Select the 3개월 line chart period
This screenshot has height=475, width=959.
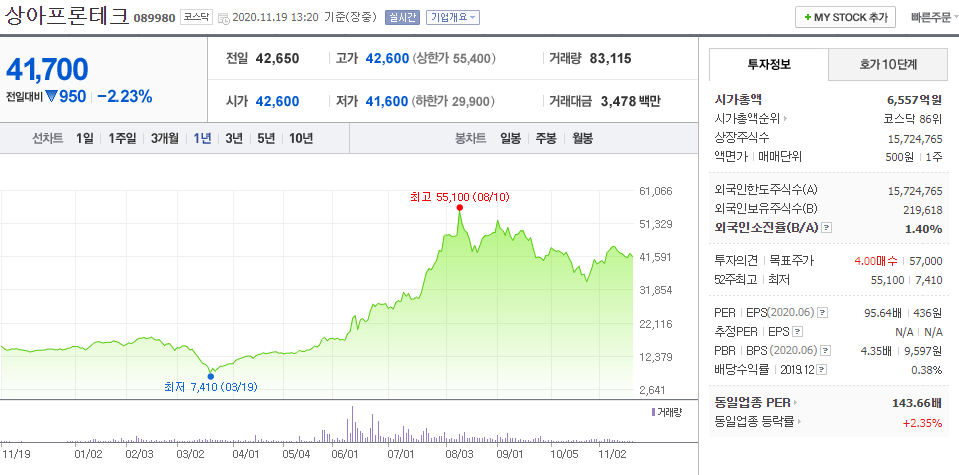165,138
